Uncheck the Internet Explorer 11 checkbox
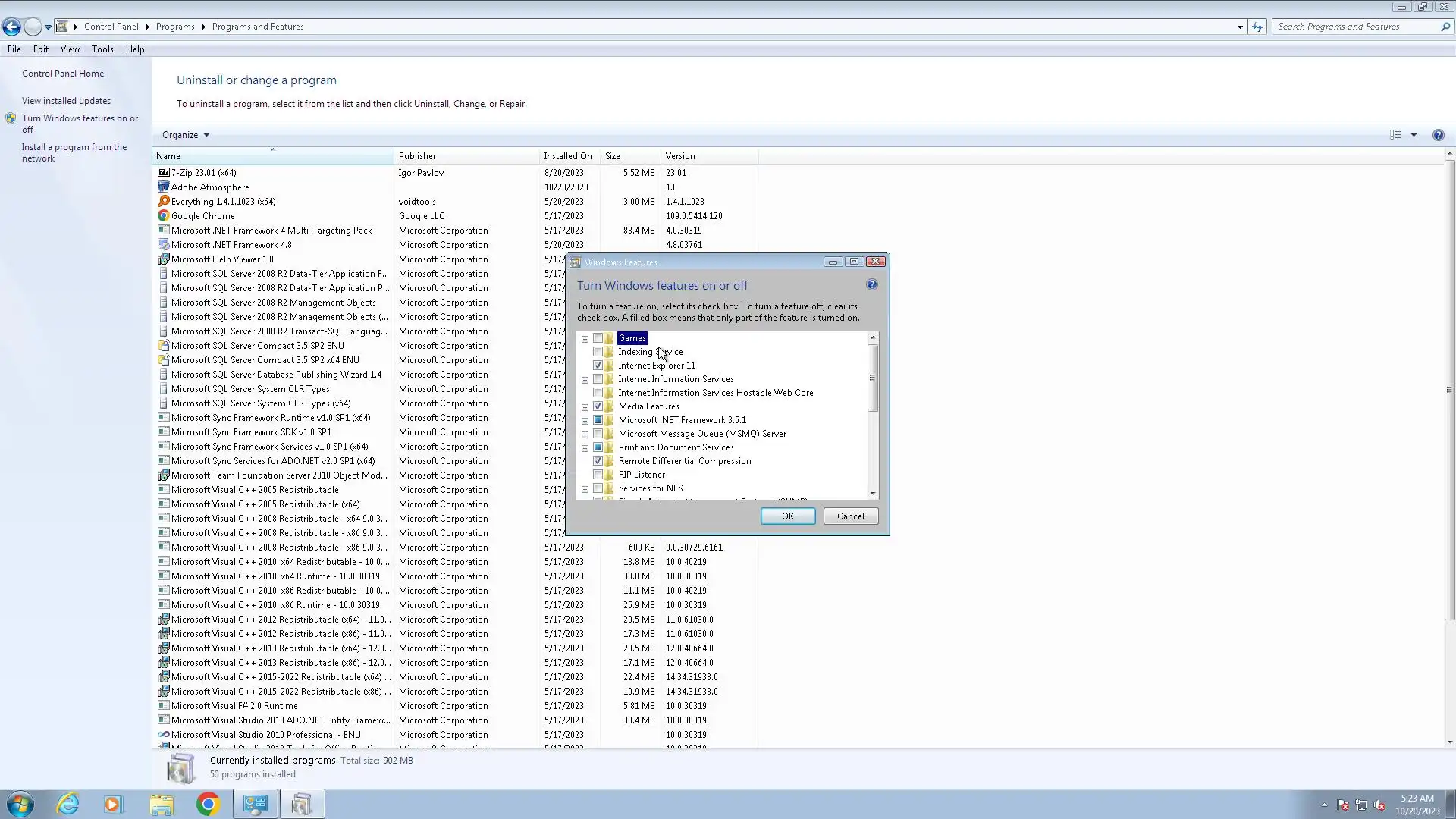Screen dimensions: 1456x819 tap(598, 366)
